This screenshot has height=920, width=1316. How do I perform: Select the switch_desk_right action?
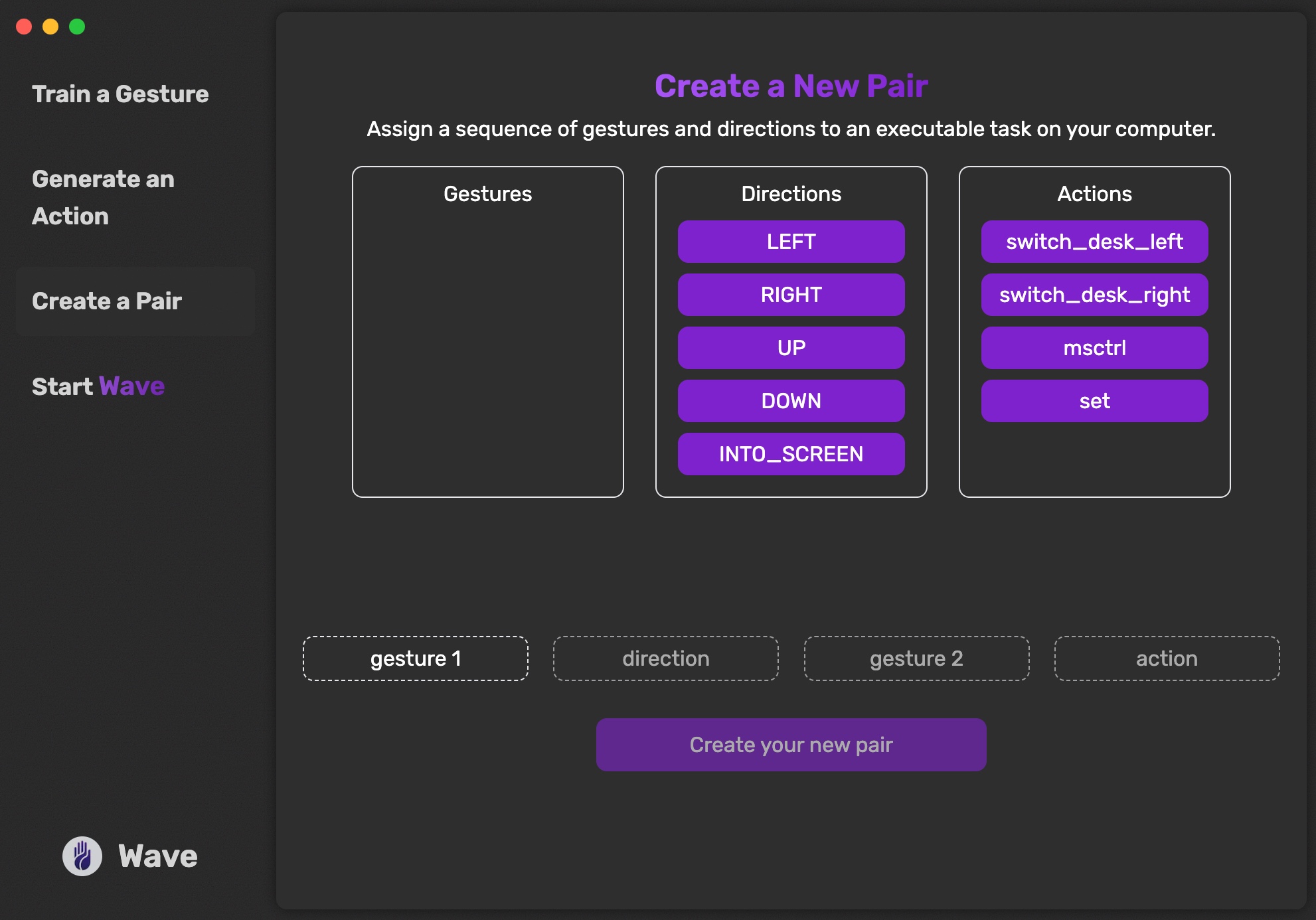point(1094,295)
